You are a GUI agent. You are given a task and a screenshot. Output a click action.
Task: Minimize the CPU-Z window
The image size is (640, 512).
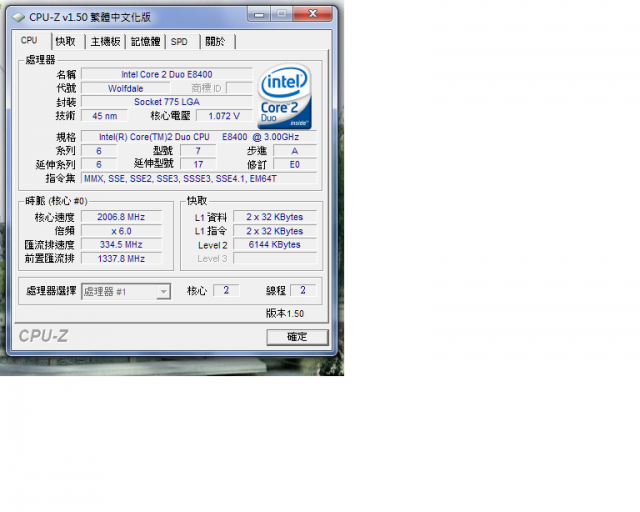pyautogui.click(x=259, y=15)
